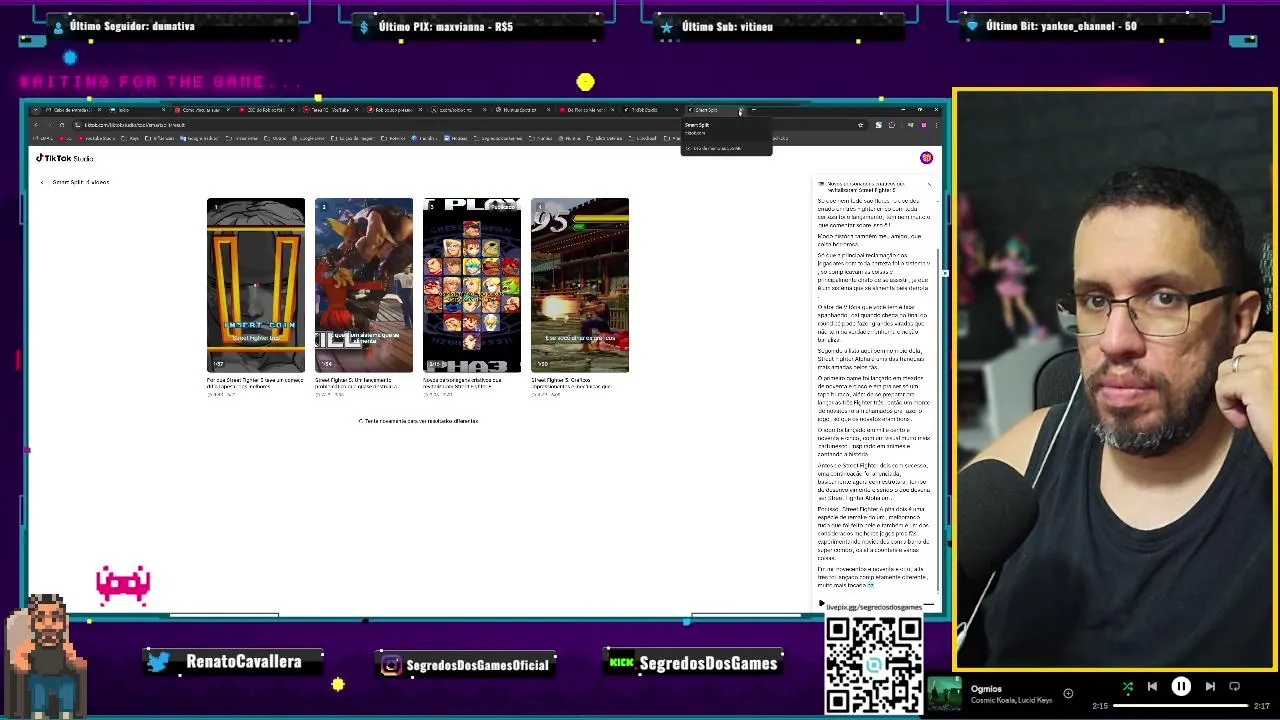Click the TikTok profile avatar icon

(926, 158)
